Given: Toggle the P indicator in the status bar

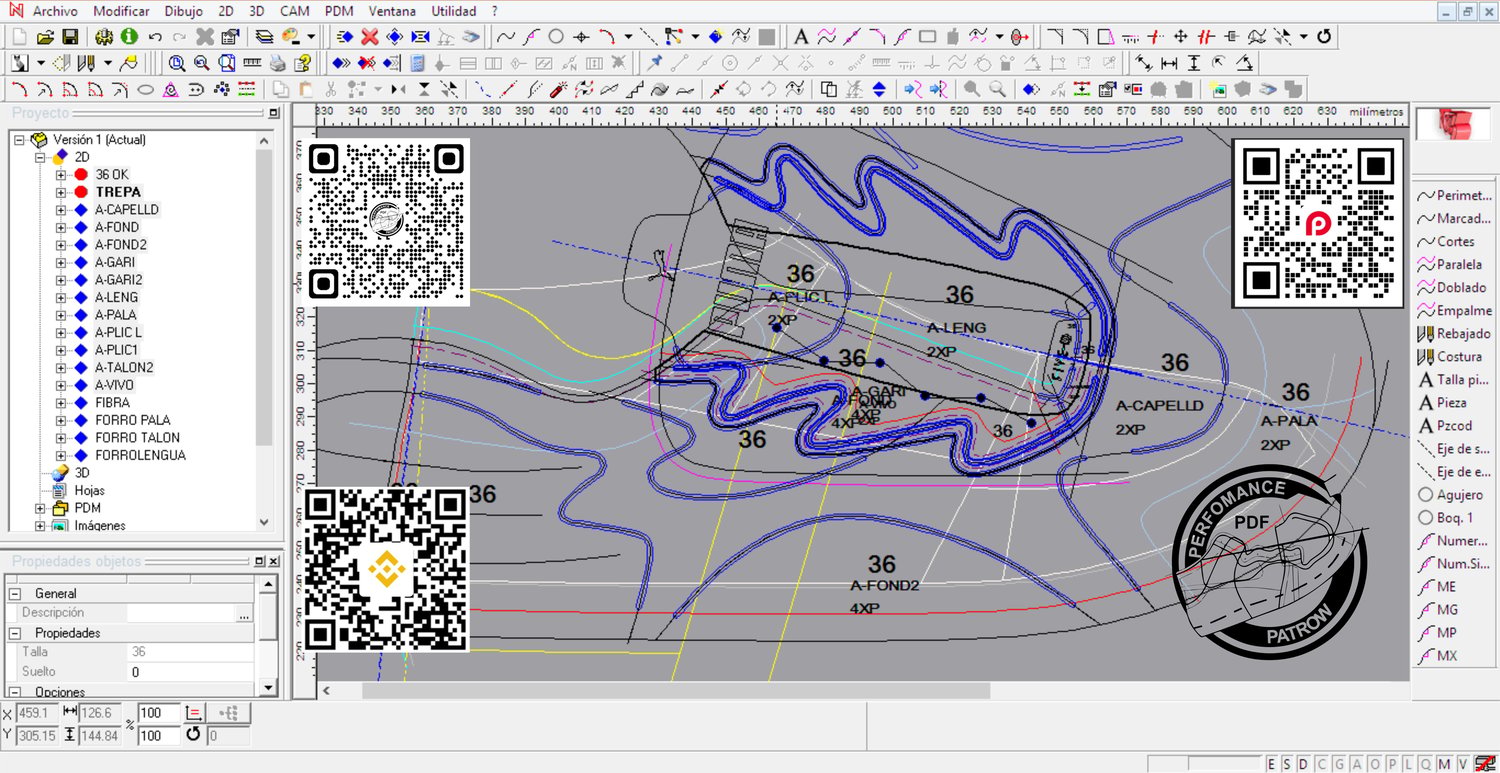Looking at the screenshot, I should click(1392, 764).
